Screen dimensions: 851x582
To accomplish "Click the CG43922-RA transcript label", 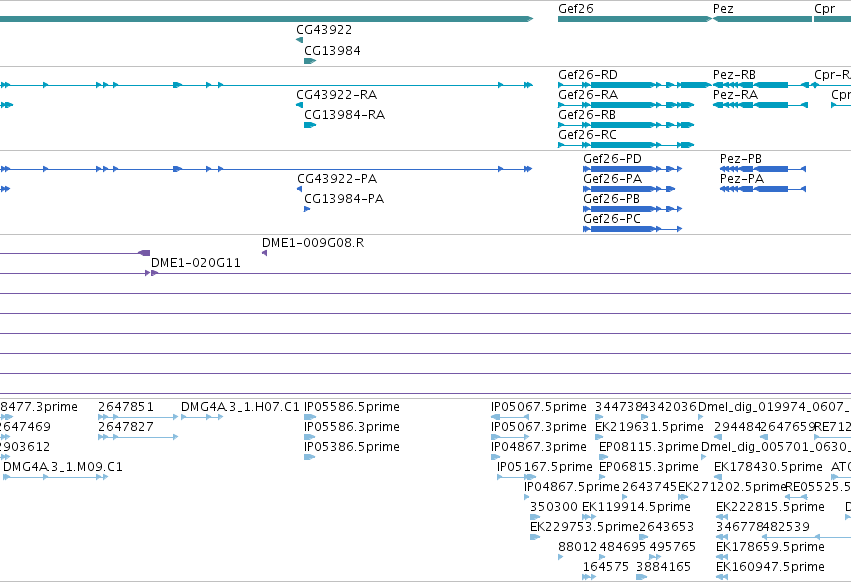I will (336, 94).
